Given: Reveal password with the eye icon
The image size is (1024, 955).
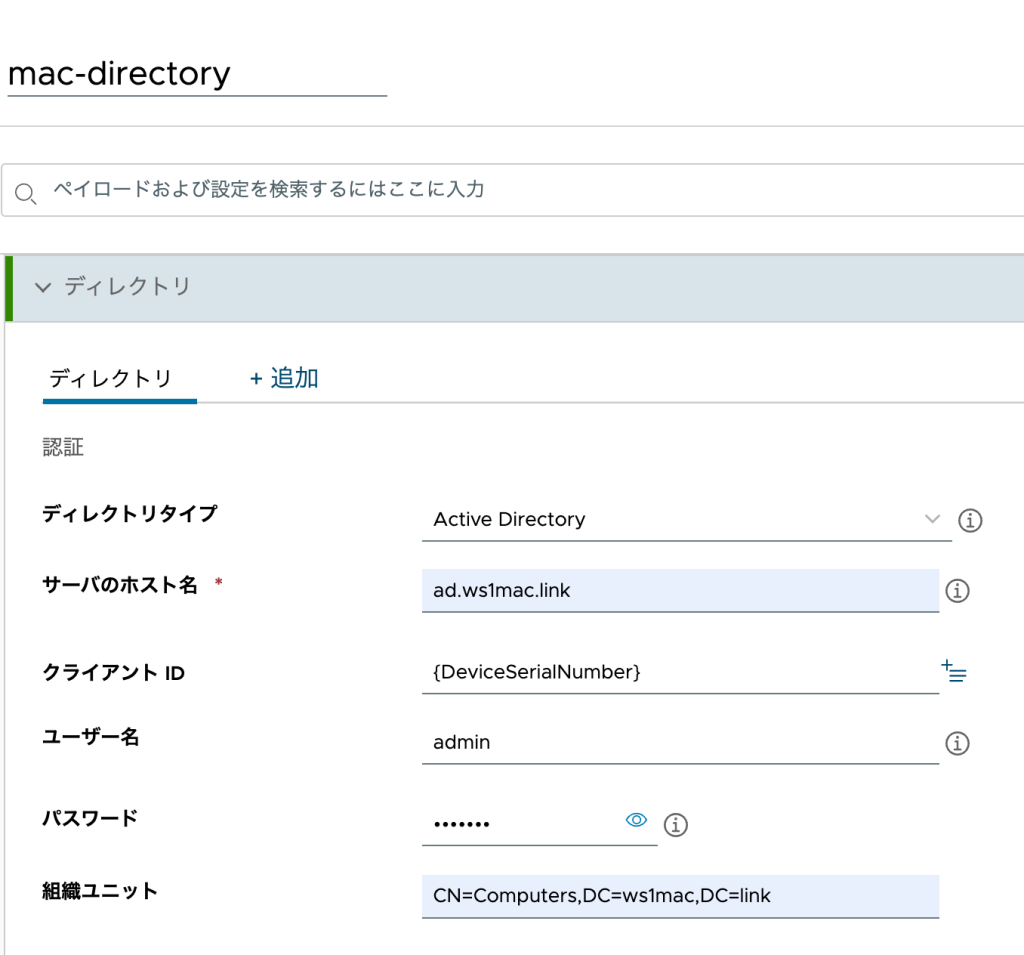Looking at the screenshot, I should point(636,820).
